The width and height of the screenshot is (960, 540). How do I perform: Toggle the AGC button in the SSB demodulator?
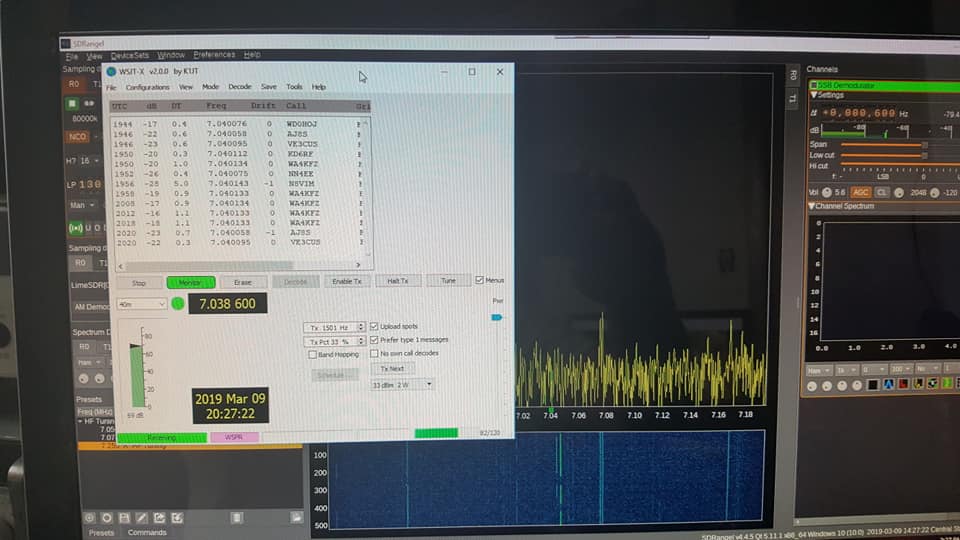(x=861, y=192)
